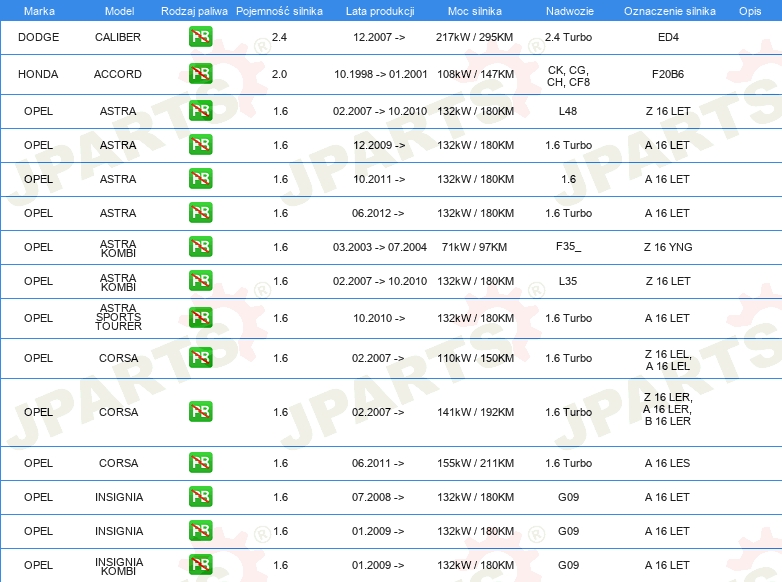Image resolution: width=782 pixels, height=582 pixels.
Task: Click the Model column header
Action: [x=118, y=10]
